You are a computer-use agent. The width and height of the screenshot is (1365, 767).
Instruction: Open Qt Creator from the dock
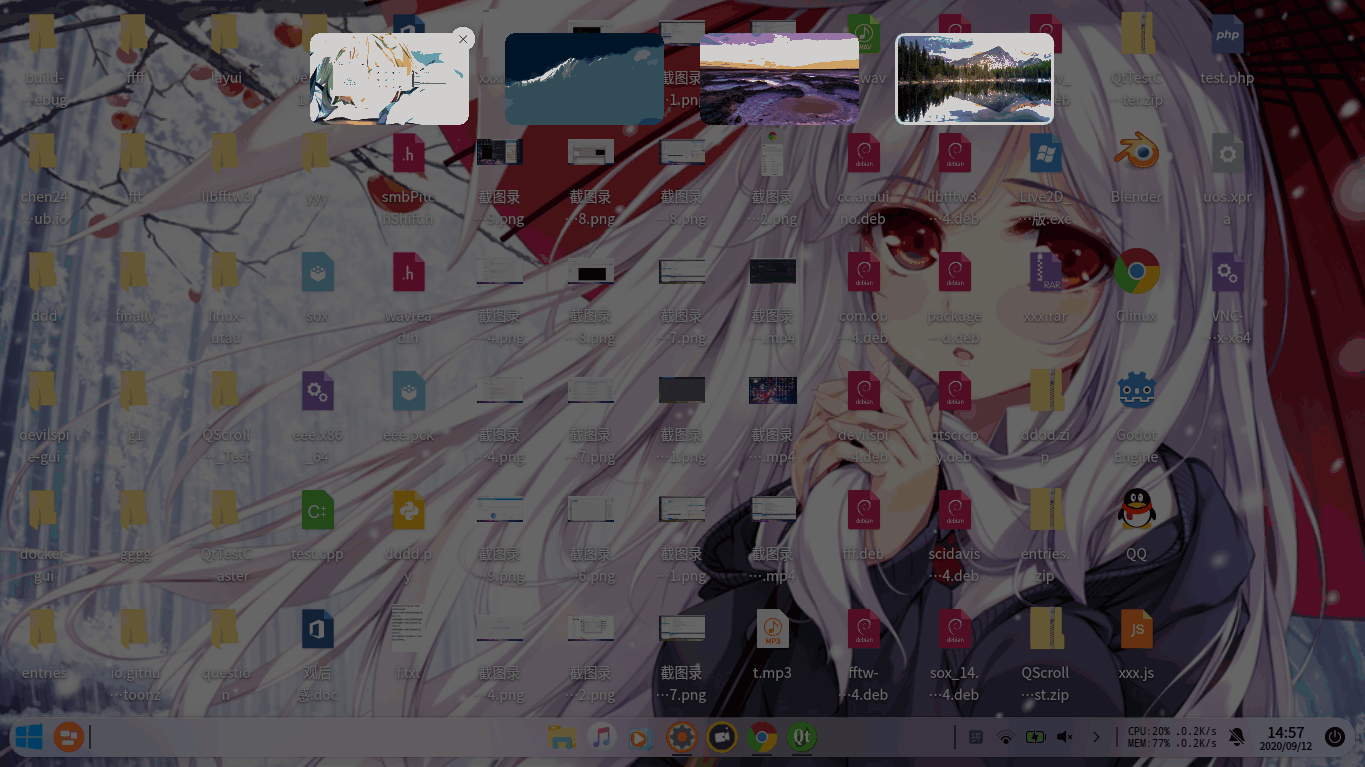(x=801, y=738)
